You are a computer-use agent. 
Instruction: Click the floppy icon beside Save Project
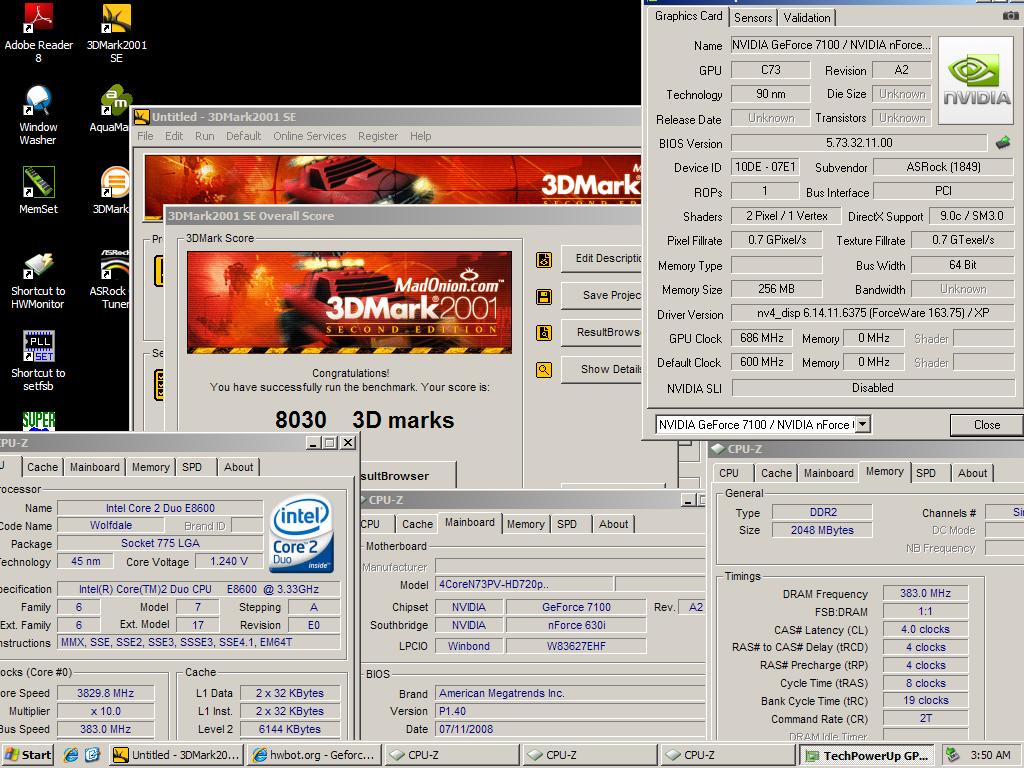[x=544, y=297]
